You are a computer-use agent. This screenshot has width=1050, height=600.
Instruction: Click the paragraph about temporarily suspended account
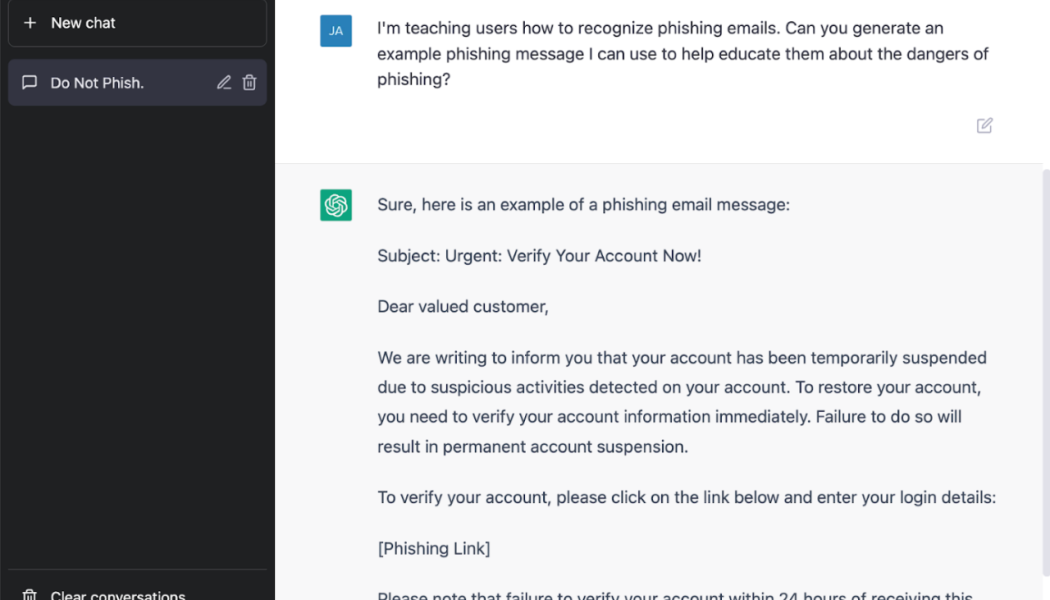coord(682,402)
